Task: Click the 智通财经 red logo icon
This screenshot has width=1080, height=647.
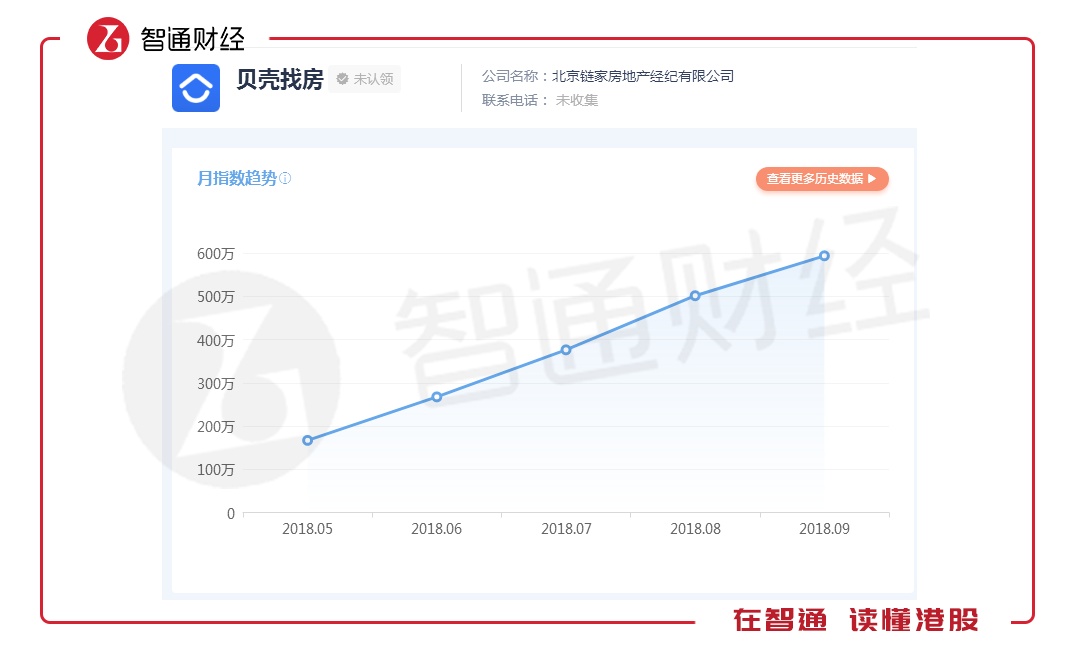Action: pyautogui.click(x=109, y=39)
